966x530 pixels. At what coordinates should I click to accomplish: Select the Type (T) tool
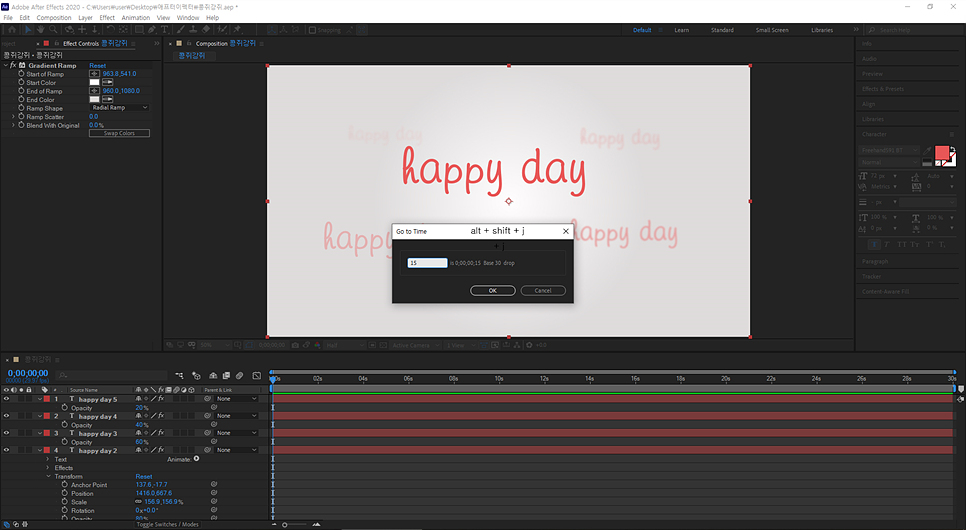[164, 30]
